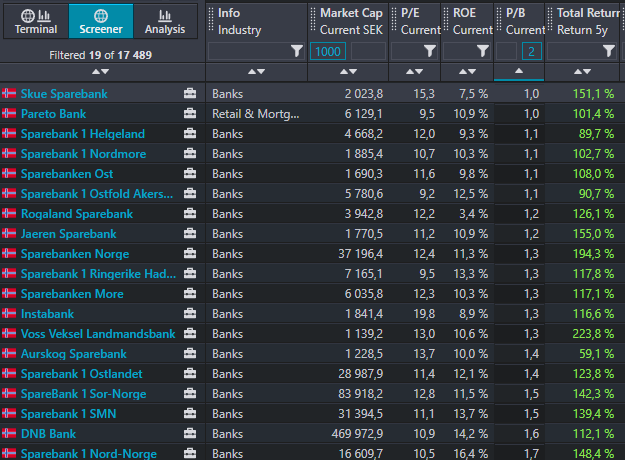
Task: Click briefcase icon for Sparebank 1 SMN
Action: coord(190,413)
